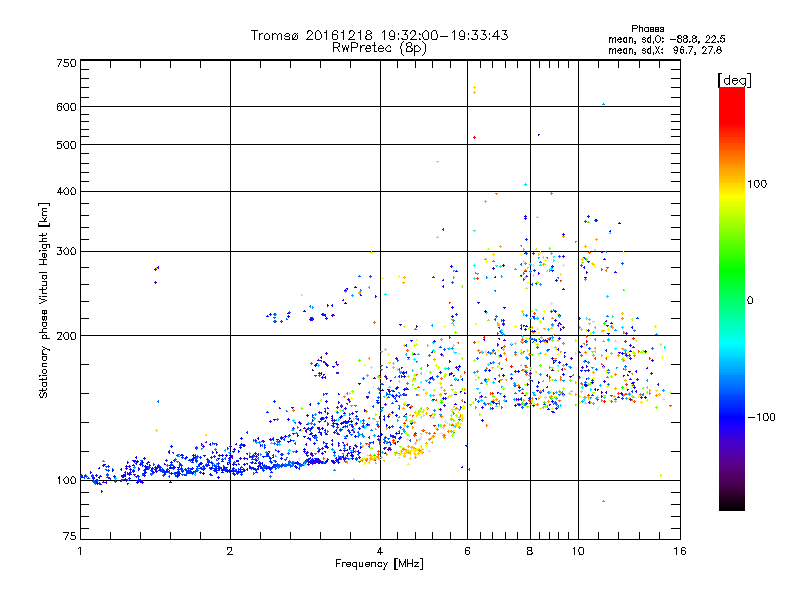Click the x-axis tick label '1'
This screenshot has width=800, height=600.
click(80, 551)
